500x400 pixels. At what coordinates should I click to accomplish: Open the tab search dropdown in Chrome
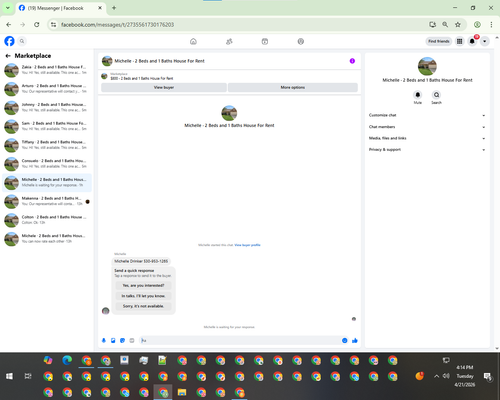coord(8,8)
